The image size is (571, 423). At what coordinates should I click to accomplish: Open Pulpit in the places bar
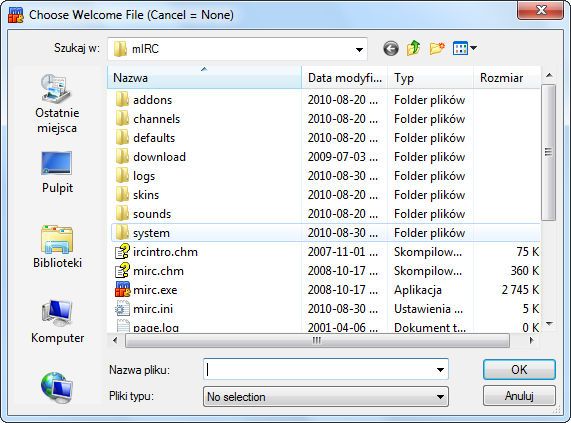tap(57, 172)
